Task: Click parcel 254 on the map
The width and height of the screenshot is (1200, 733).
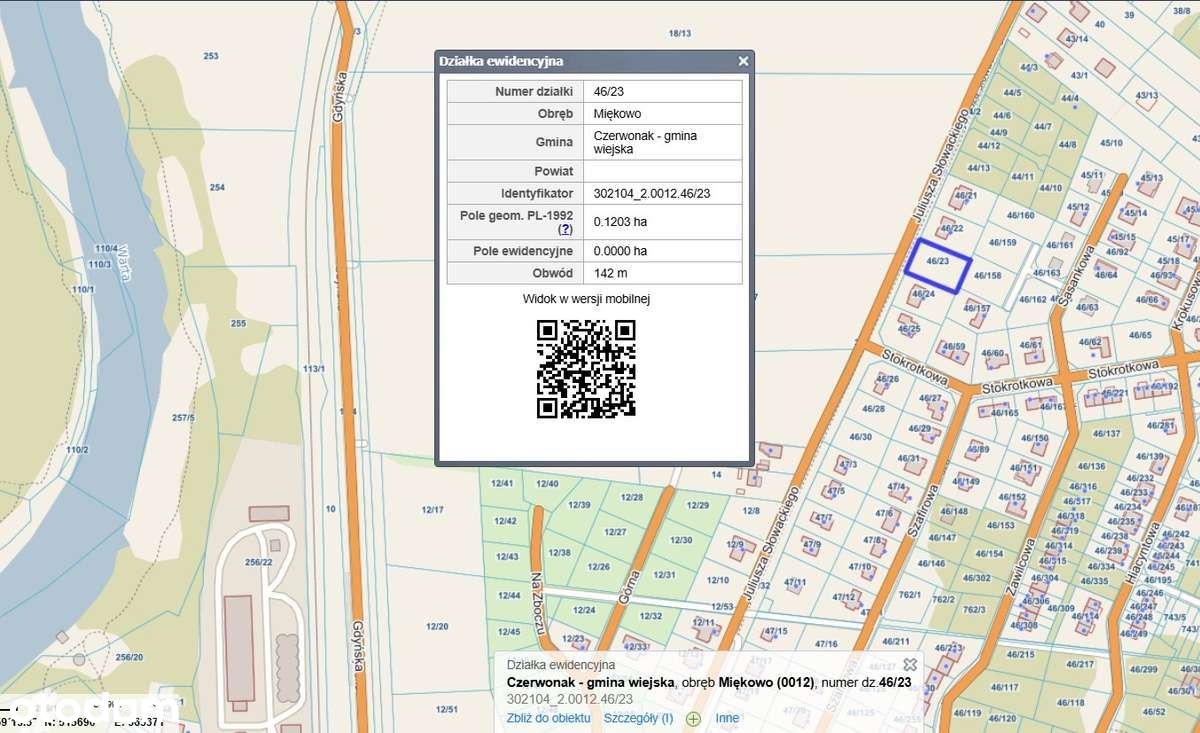Action: [x=217, y=187]
